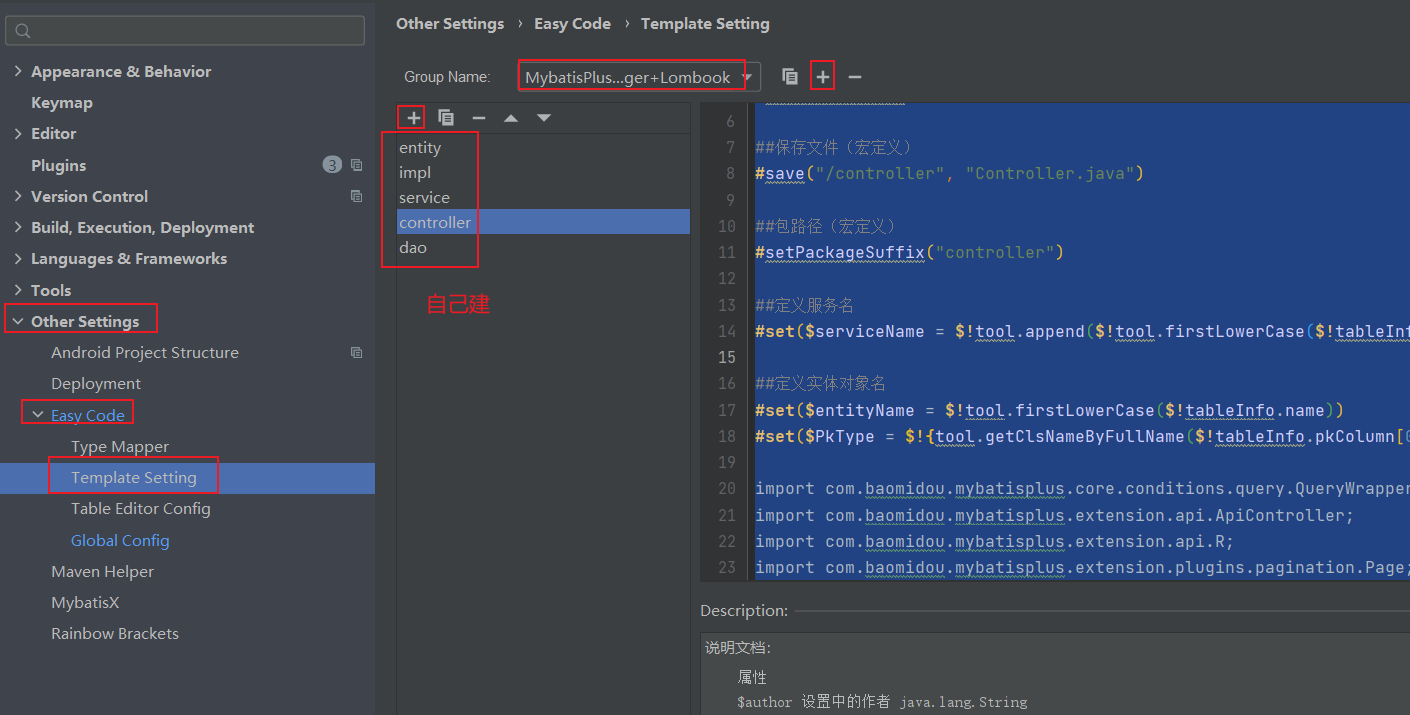
Task: Add a new template group
Action: tap(822, 77)
